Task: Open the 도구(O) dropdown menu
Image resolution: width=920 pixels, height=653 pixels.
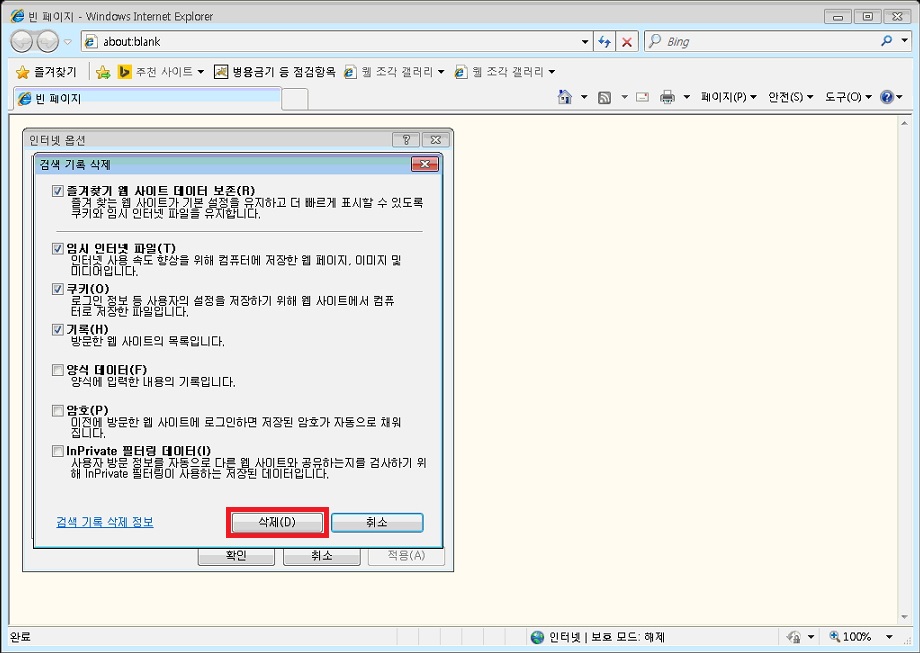Action: pyautogui.click(x=845, y=96)
